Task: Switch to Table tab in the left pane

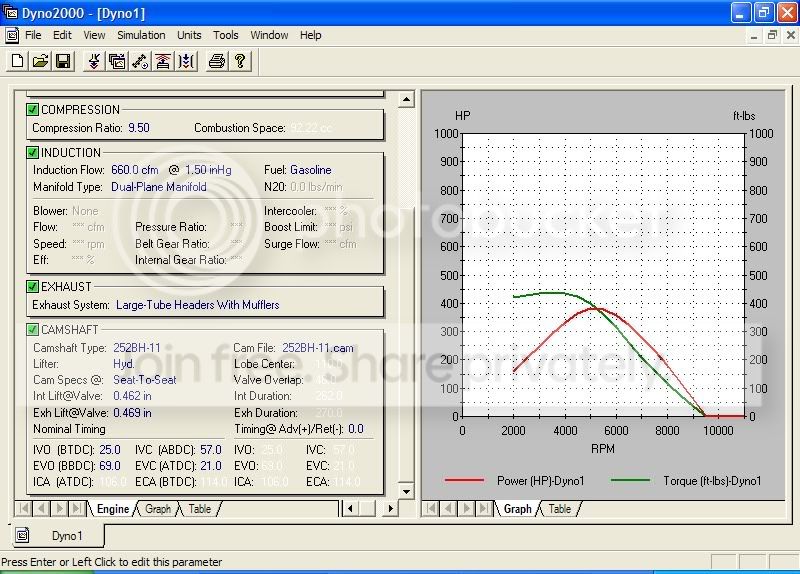Action: 199,509
